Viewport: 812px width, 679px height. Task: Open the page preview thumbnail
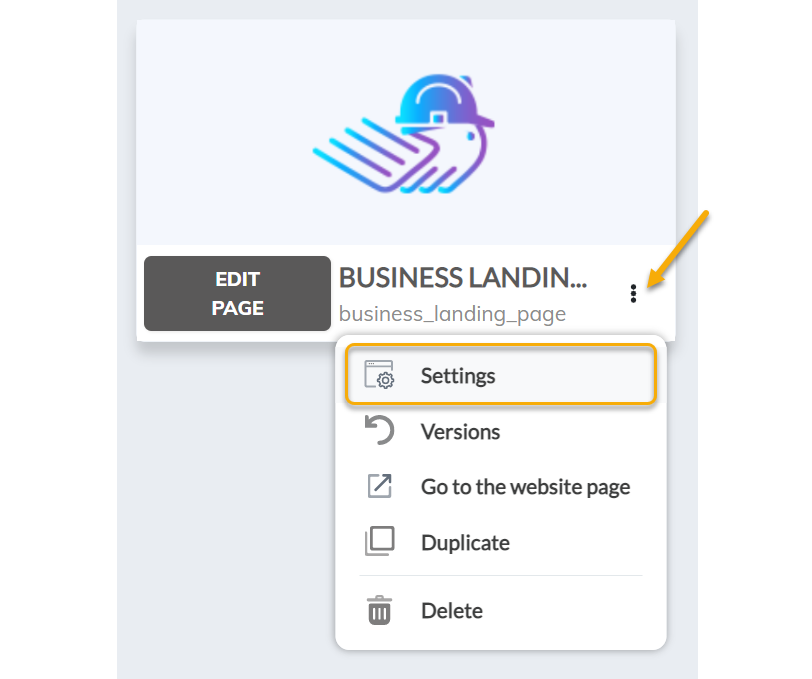tap(405, 133)
